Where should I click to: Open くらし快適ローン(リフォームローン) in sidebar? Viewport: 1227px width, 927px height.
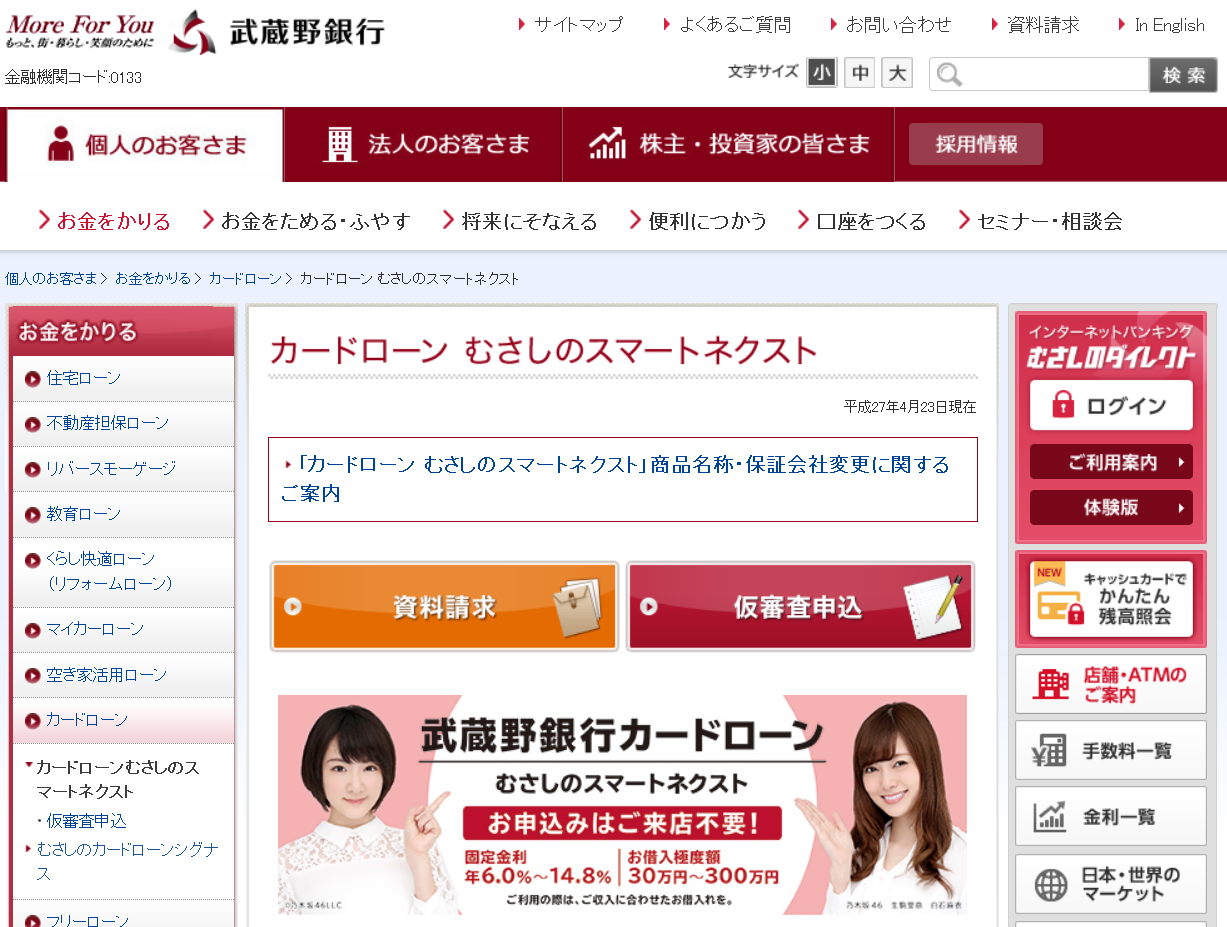pos(124,571)
